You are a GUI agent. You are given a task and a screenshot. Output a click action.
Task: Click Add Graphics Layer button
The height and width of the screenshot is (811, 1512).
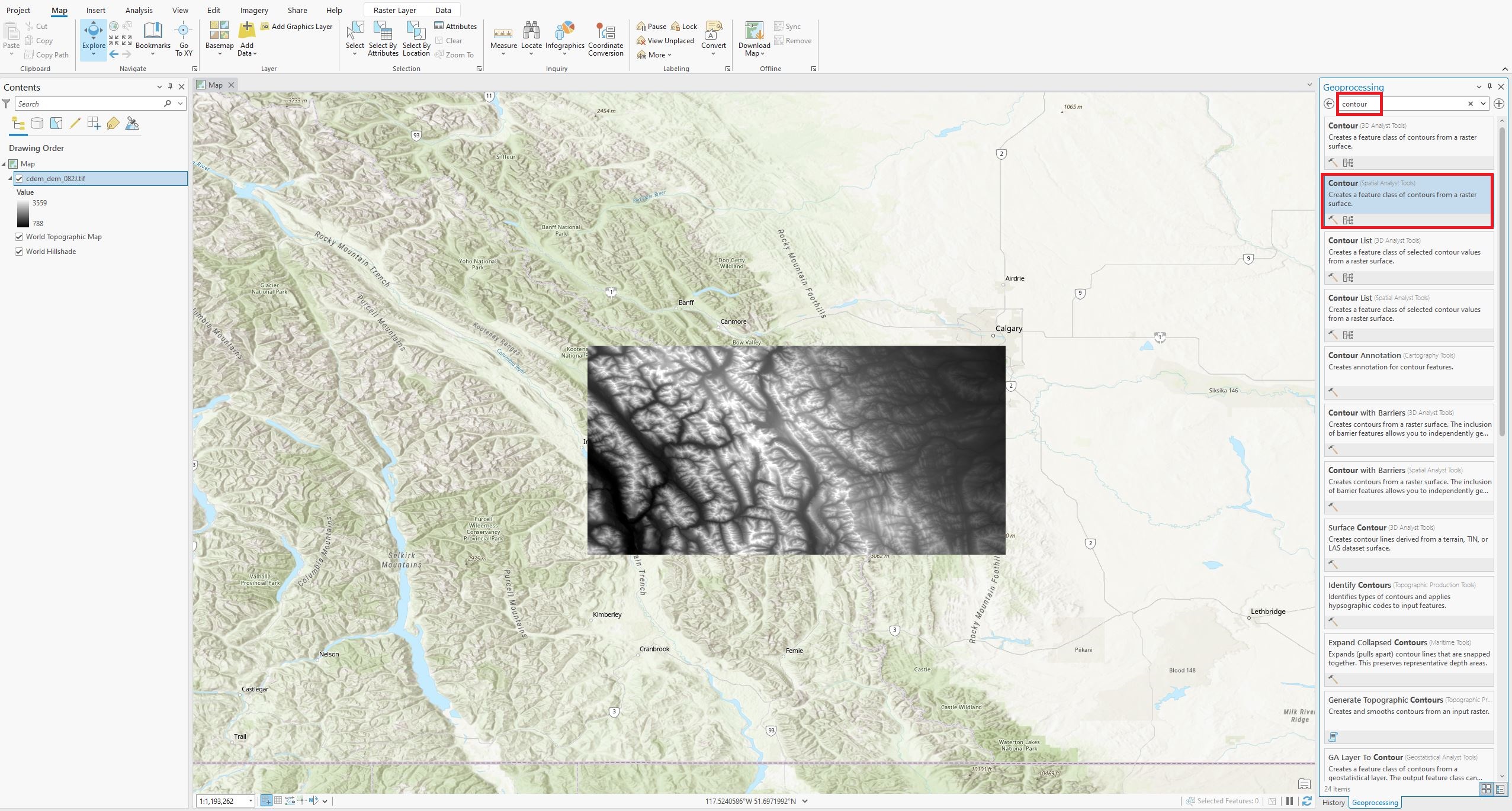tap(297, 27)
